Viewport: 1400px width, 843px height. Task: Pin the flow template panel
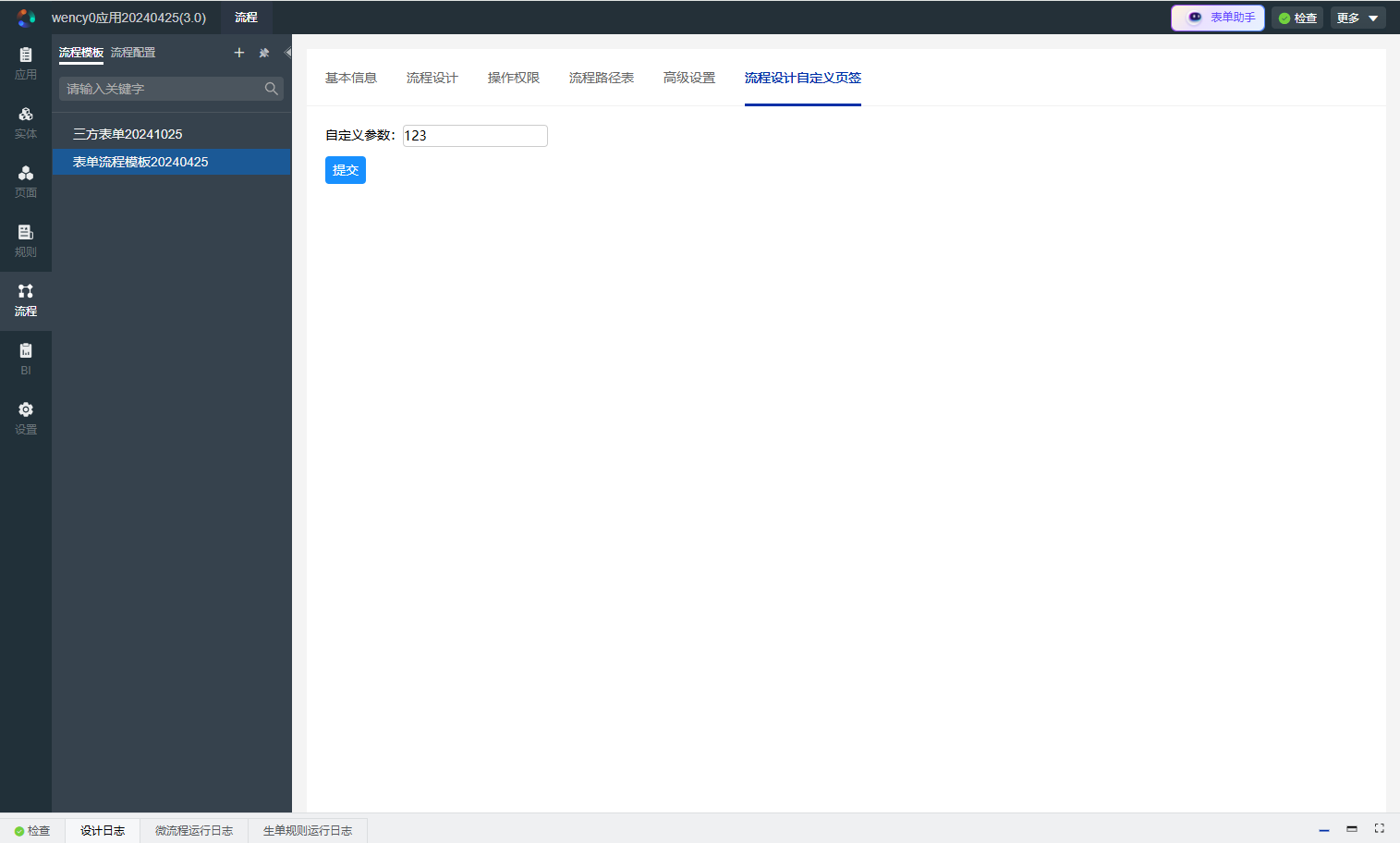pyautogui.click(x=264, y=53)
